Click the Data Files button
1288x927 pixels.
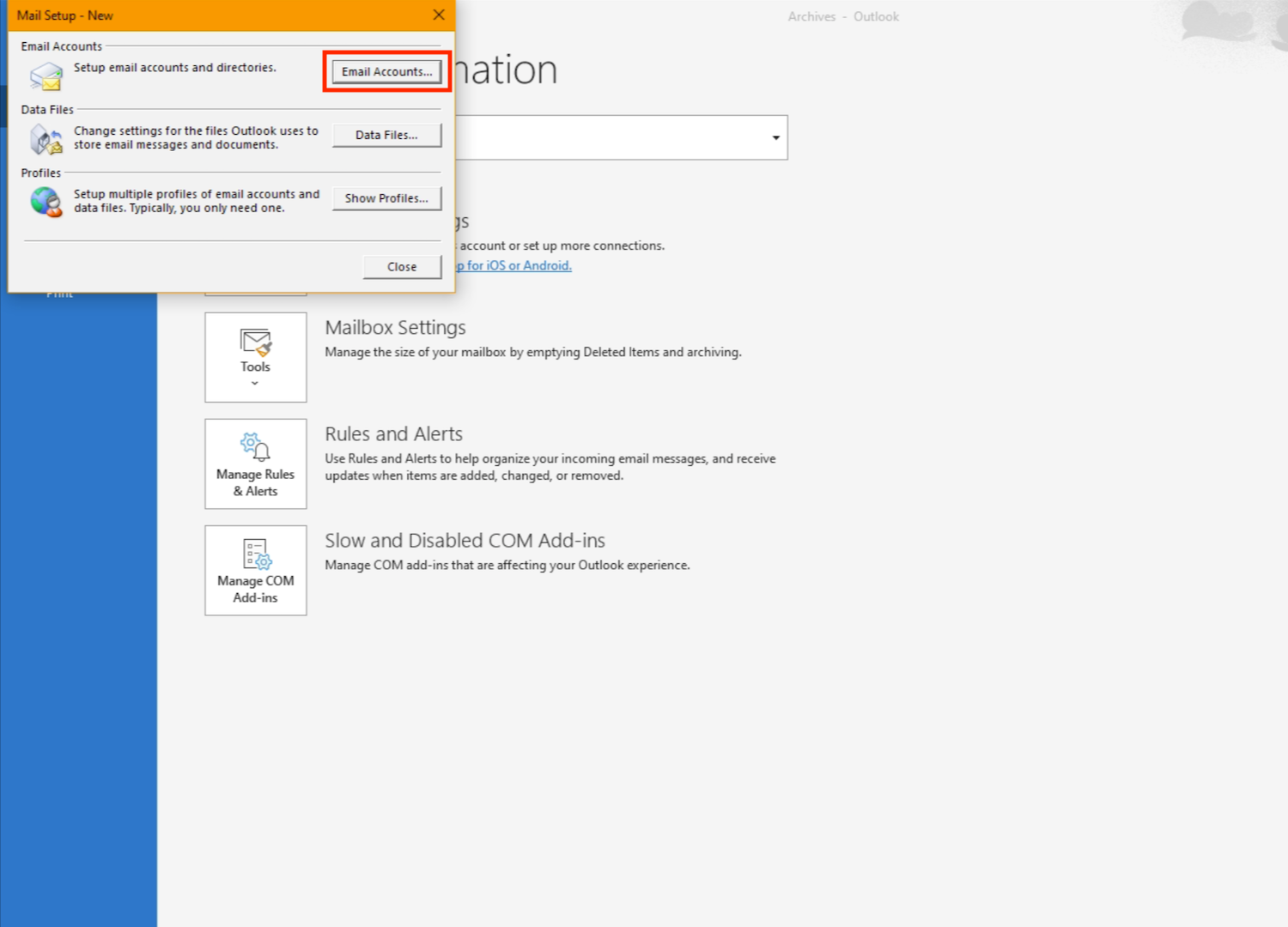tap(386, 135)
